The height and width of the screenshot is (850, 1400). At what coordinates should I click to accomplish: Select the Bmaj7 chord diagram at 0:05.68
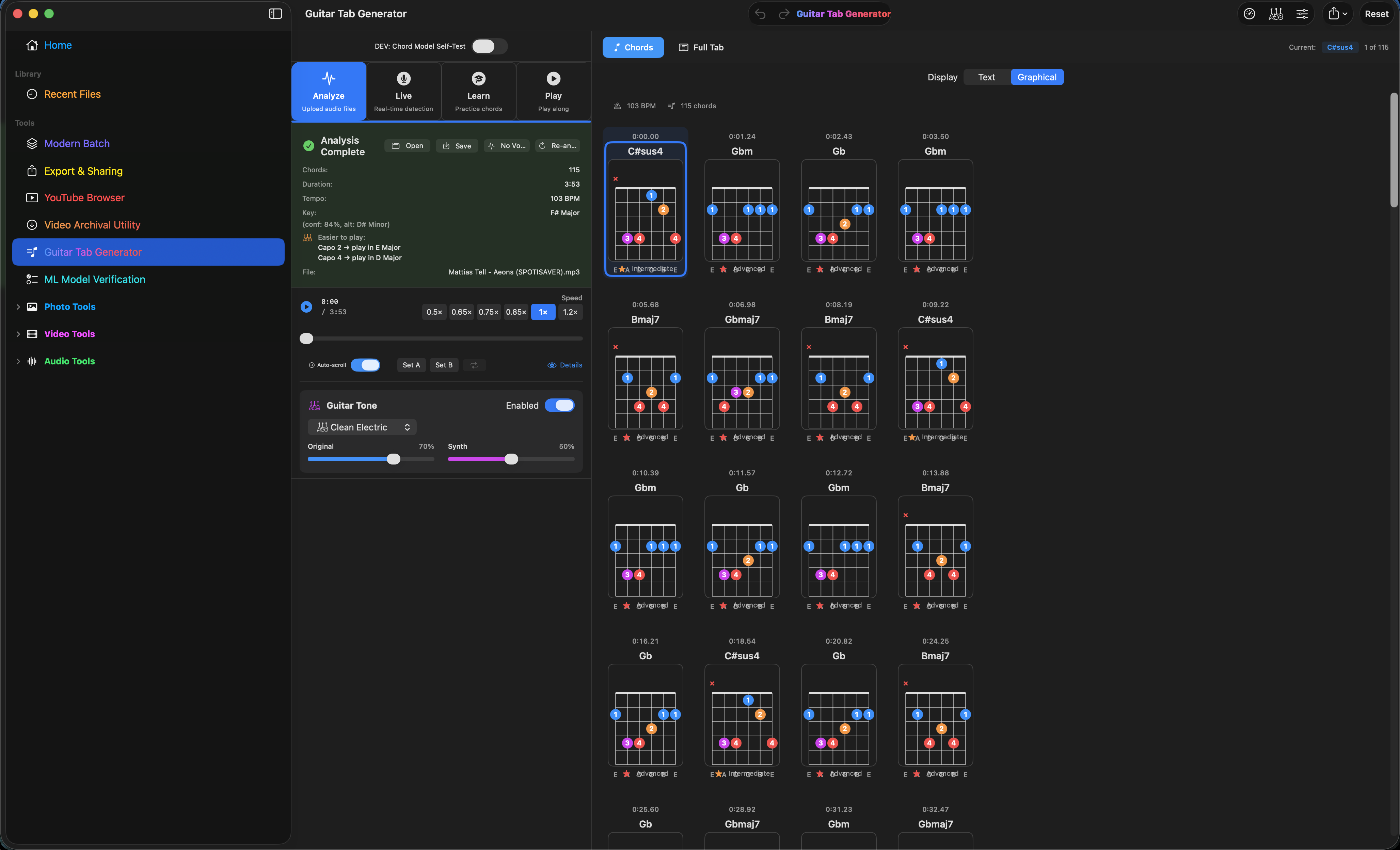click(x=646, y=378)
